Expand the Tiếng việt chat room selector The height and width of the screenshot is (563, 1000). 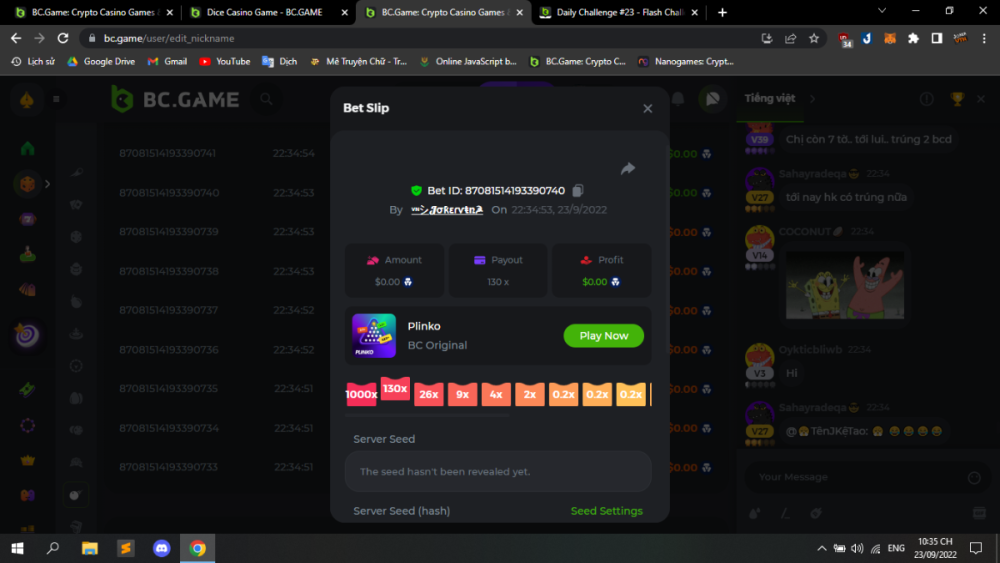pyautogui.click(x=812, y=99)
